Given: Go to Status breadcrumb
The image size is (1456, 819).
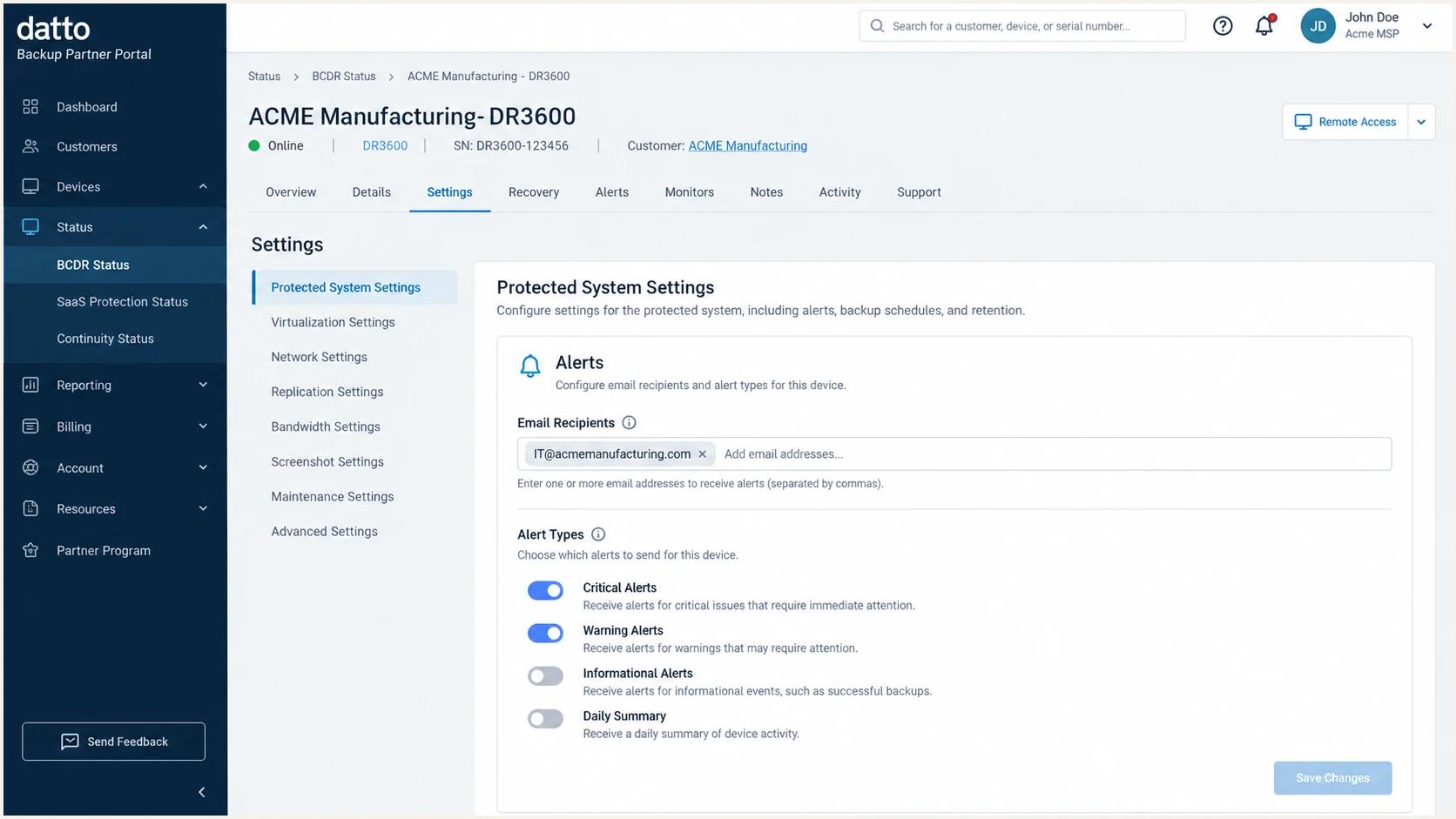Looking at the screenshot, I should tap(264, 77).
